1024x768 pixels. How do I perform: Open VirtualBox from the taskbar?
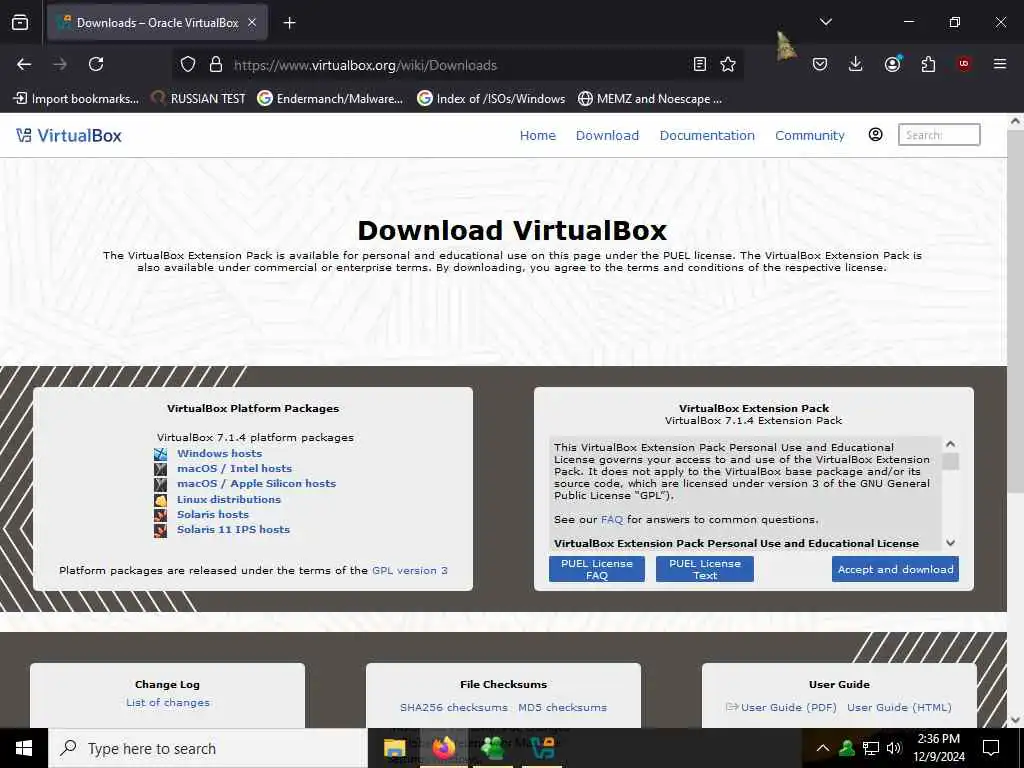click(542, 748)
